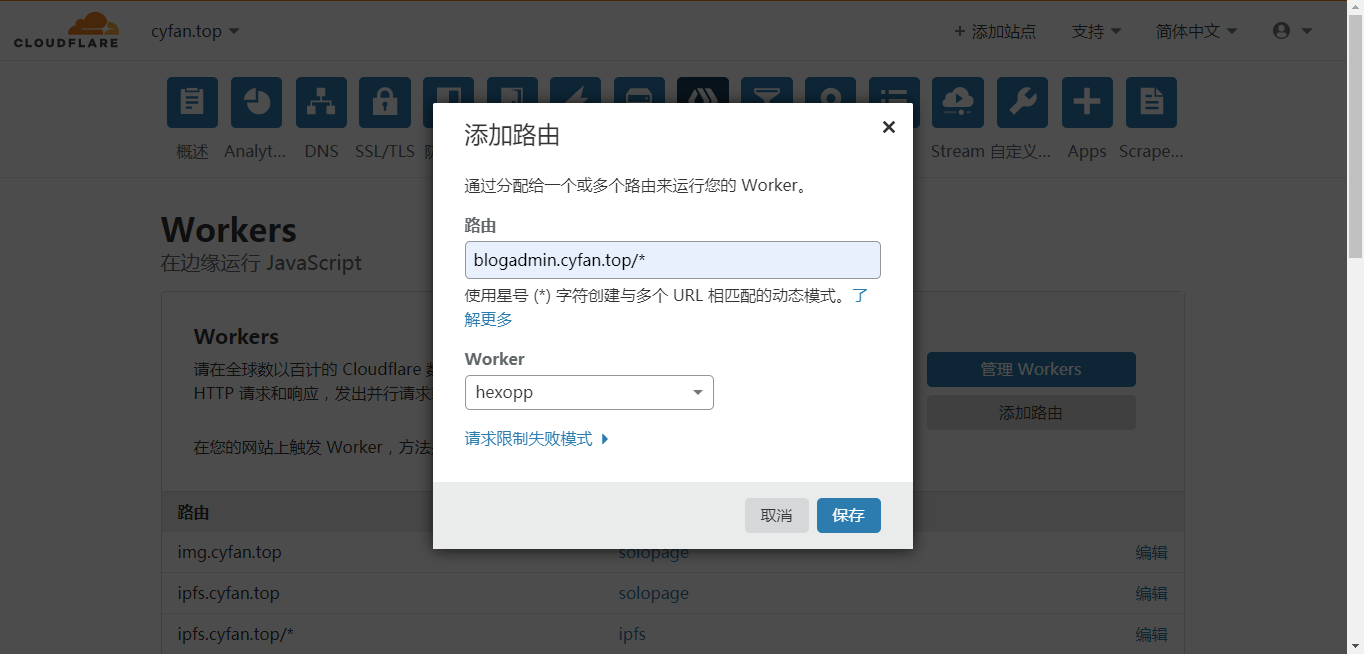
Task: Open the ipfs worker link
Action: (x=632, y=634)
